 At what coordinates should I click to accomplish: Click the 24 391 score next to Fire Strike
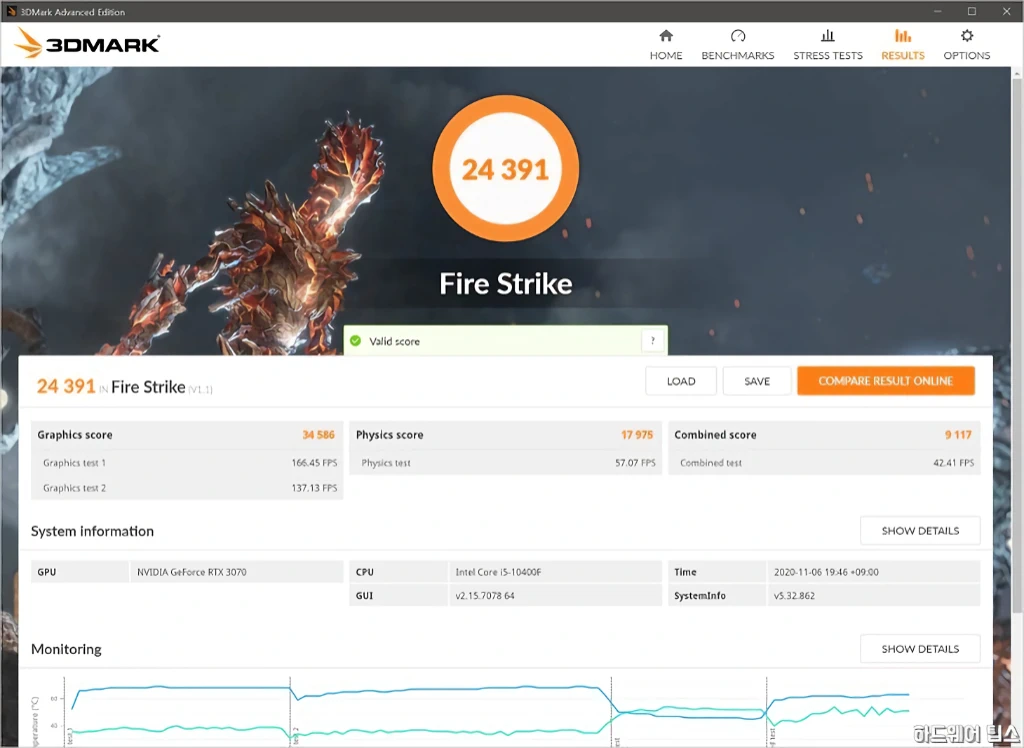pyautogui.click(x=66, y=386)
